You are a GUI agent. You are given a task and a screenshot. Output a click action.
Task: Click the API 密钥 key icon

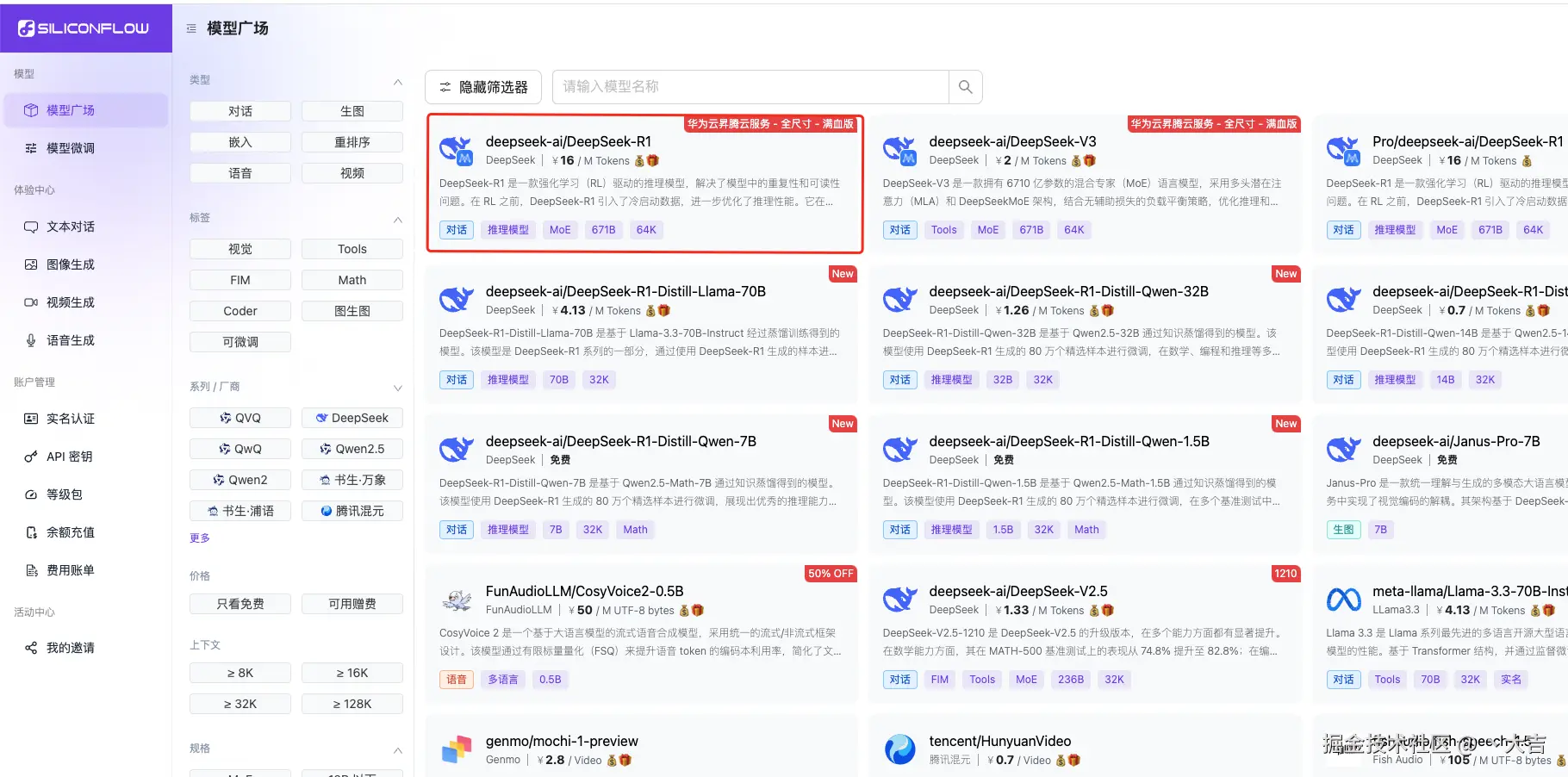click(31, 457)
